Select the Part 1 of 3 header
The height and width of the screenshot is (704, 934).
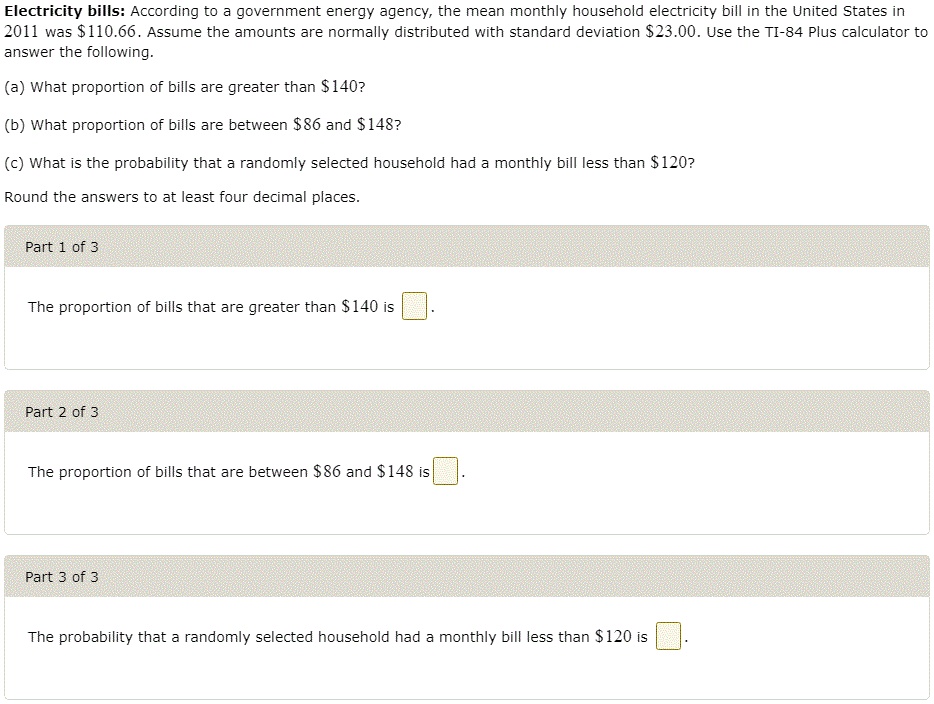[62, 246]
